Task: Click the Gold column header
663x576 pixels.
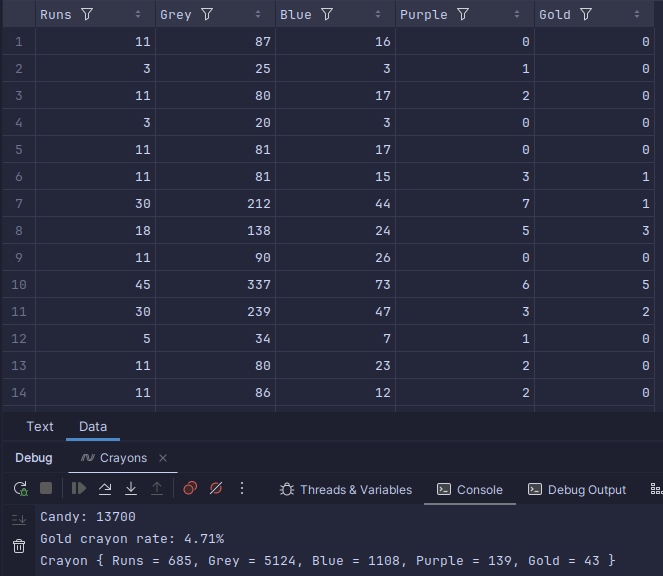Action: (x=595, y=15)
